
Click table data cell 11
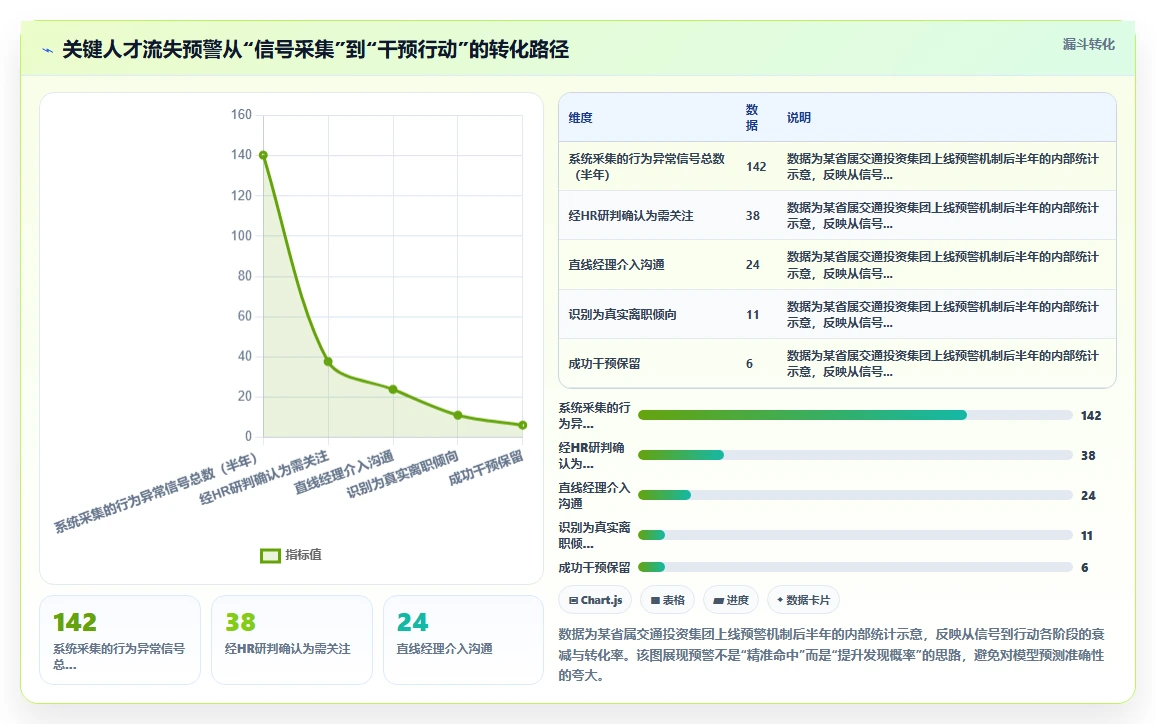(752, 314)
